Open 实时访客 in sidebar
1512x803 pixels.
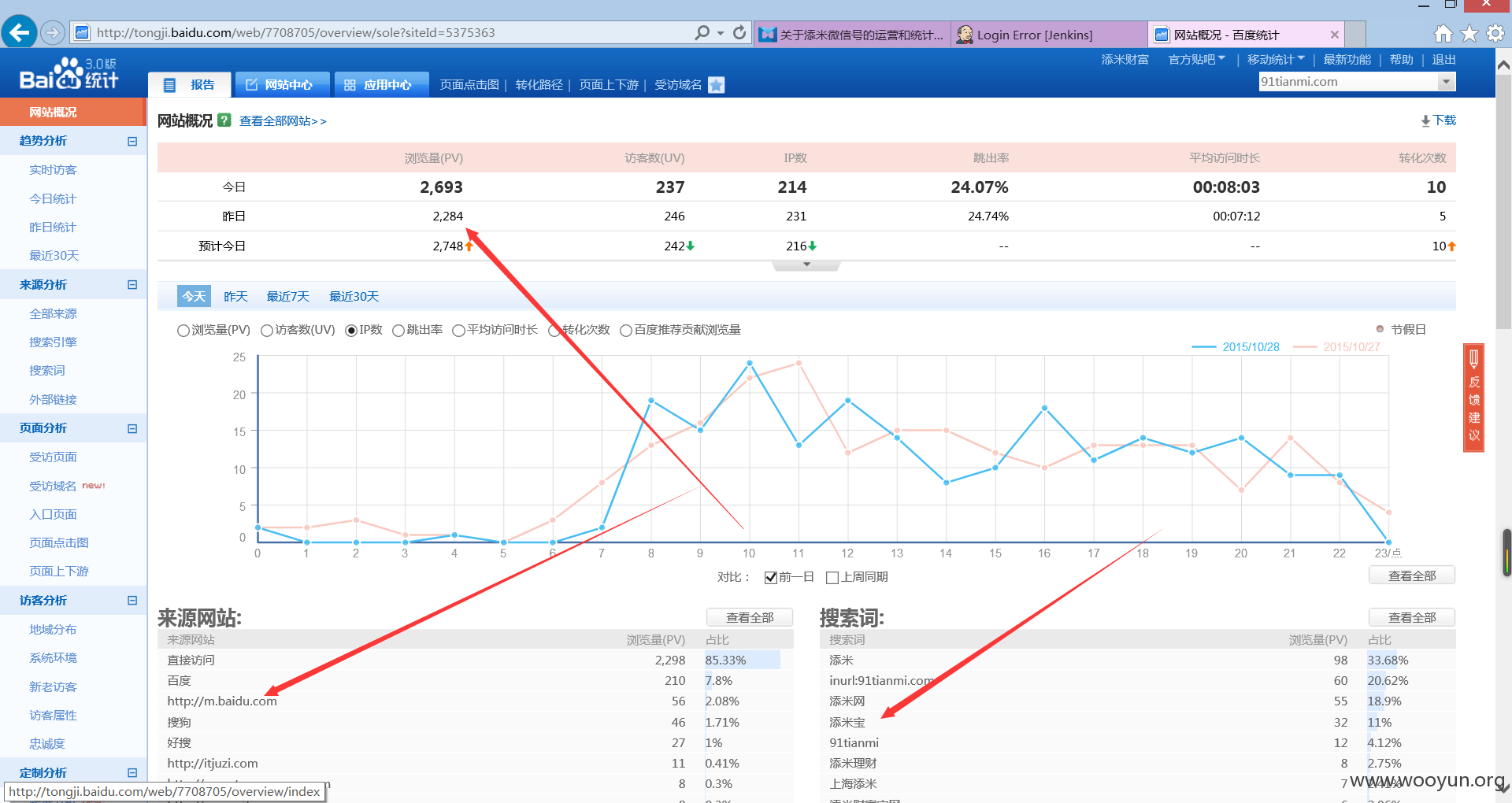[53, 170]
